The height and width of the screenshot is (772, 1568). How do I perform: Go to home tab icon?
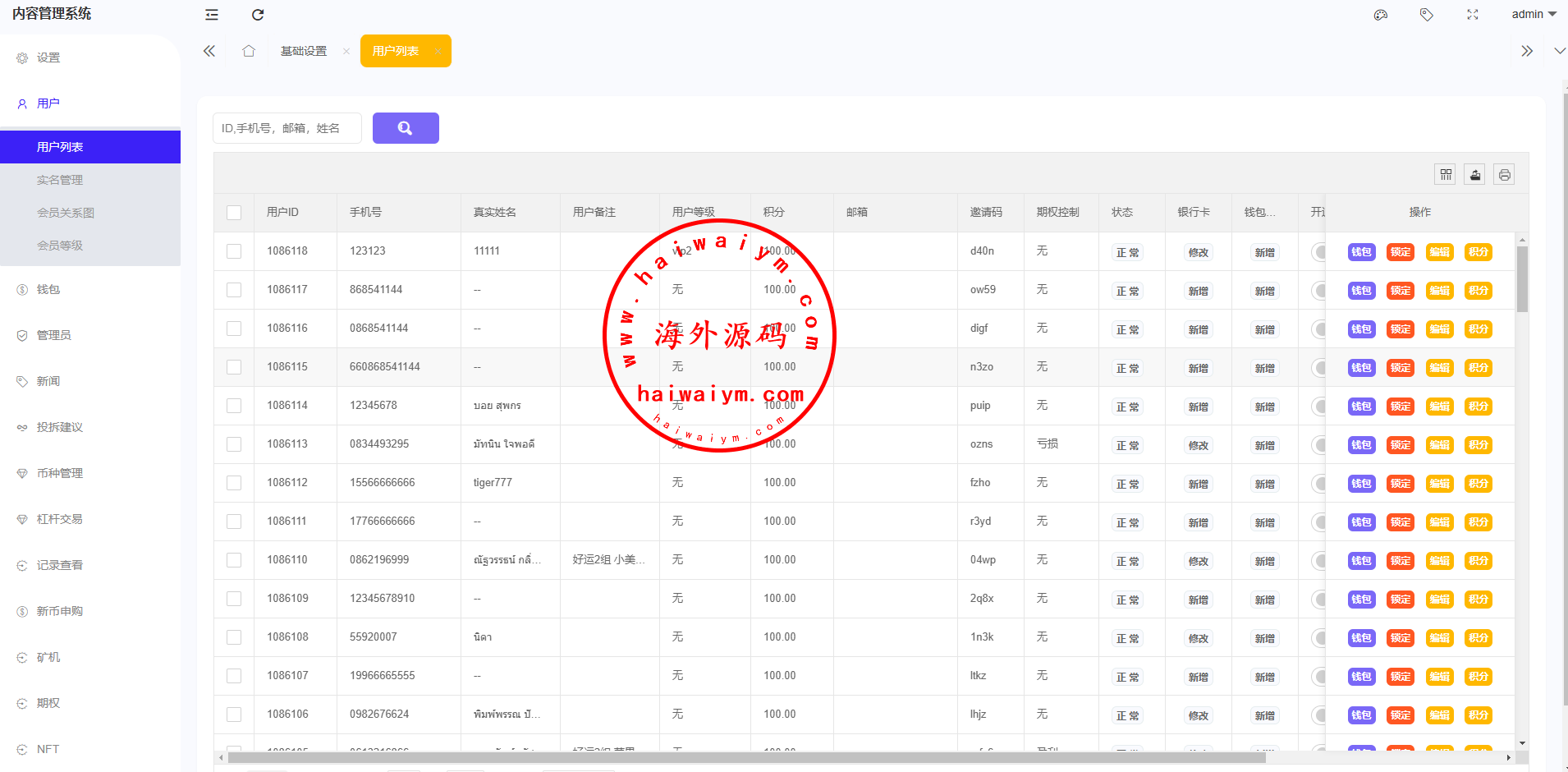249,51
